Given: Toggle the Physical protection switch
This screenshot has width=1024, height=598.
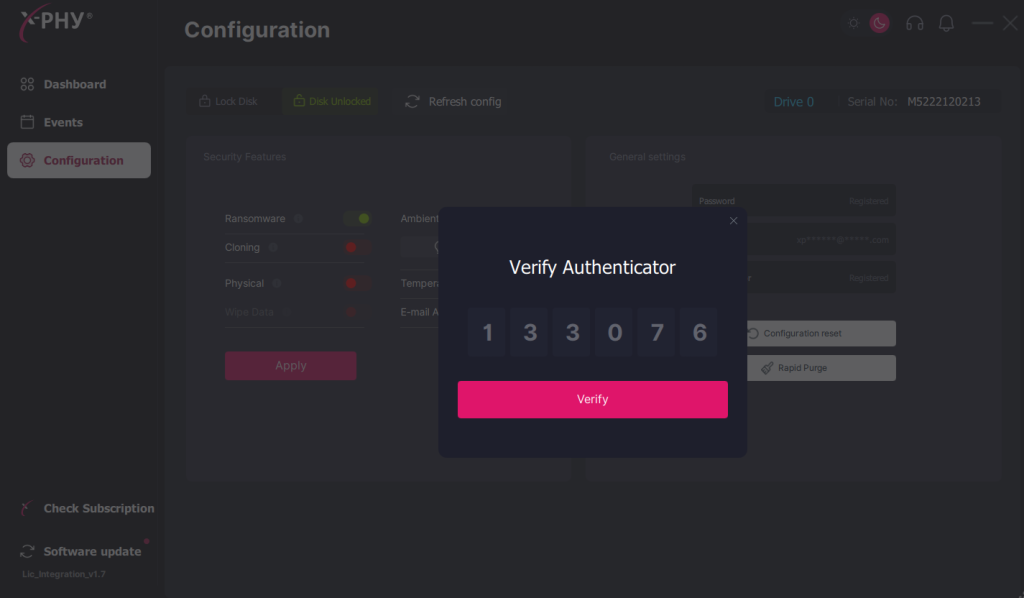Looking at the screenshot, I should coord(357,284).
